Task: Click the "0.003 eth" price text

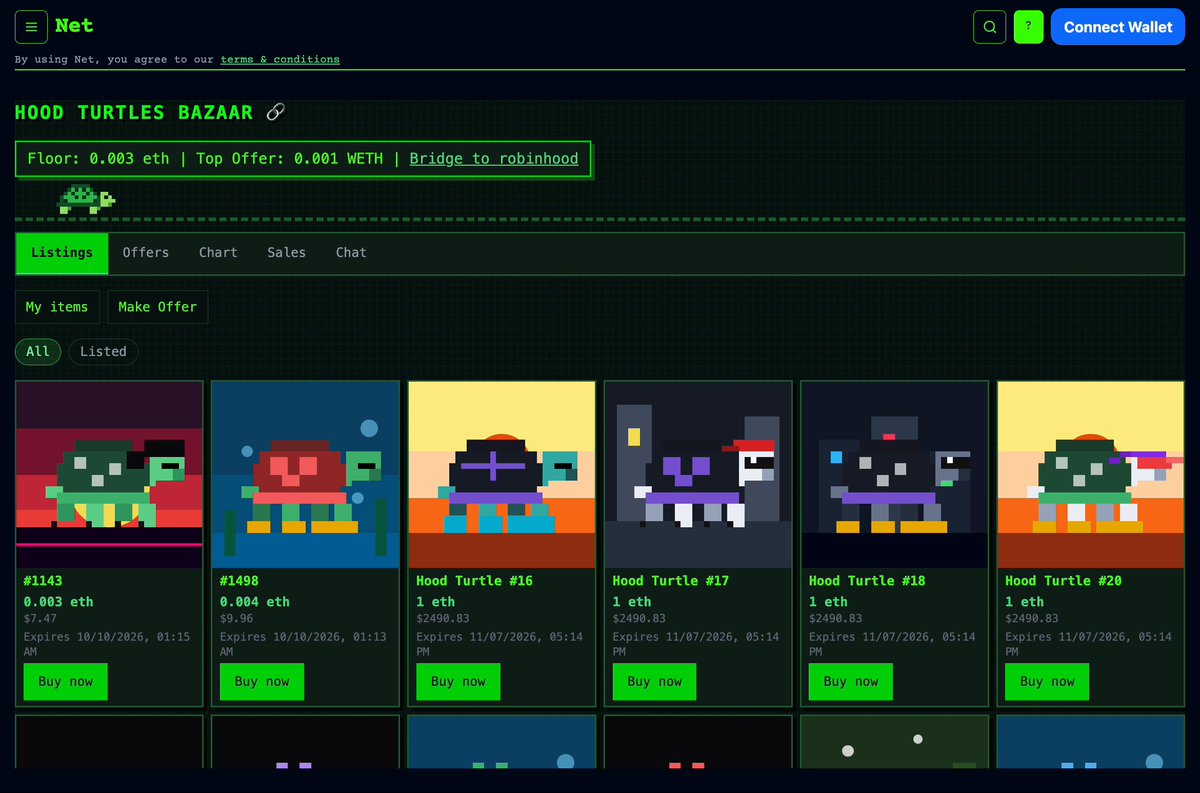Action: point(58,602)
